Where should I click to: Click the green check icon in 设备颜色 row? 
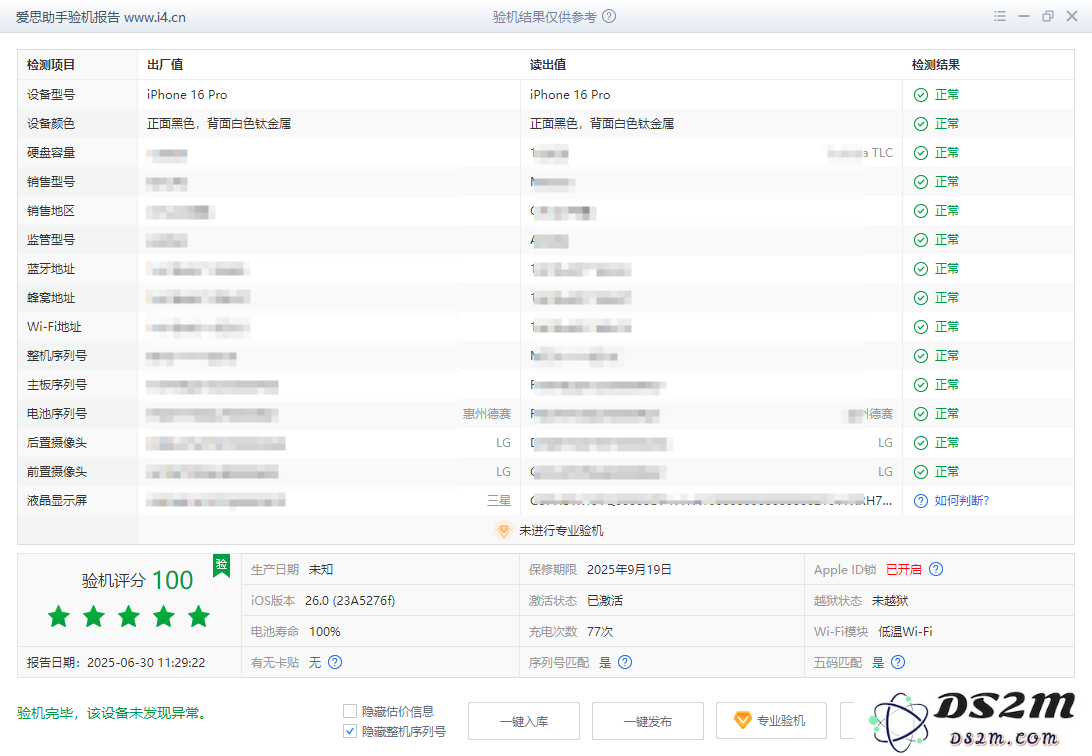click(921, 124)
